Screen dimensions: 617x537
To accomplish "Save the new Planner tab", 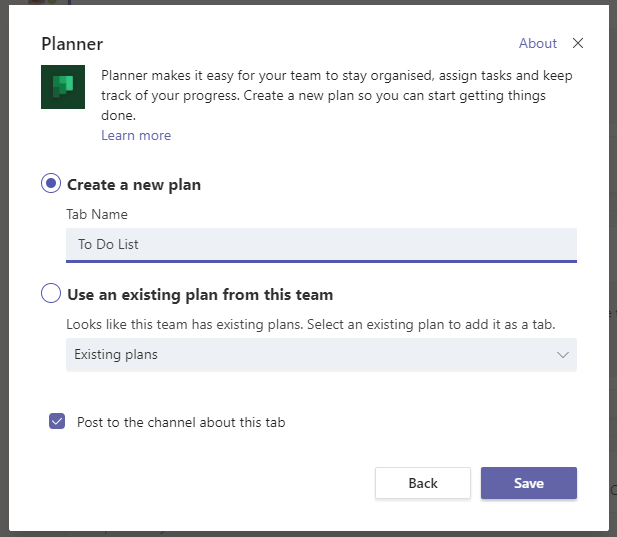I will click(x=529, y=483).
